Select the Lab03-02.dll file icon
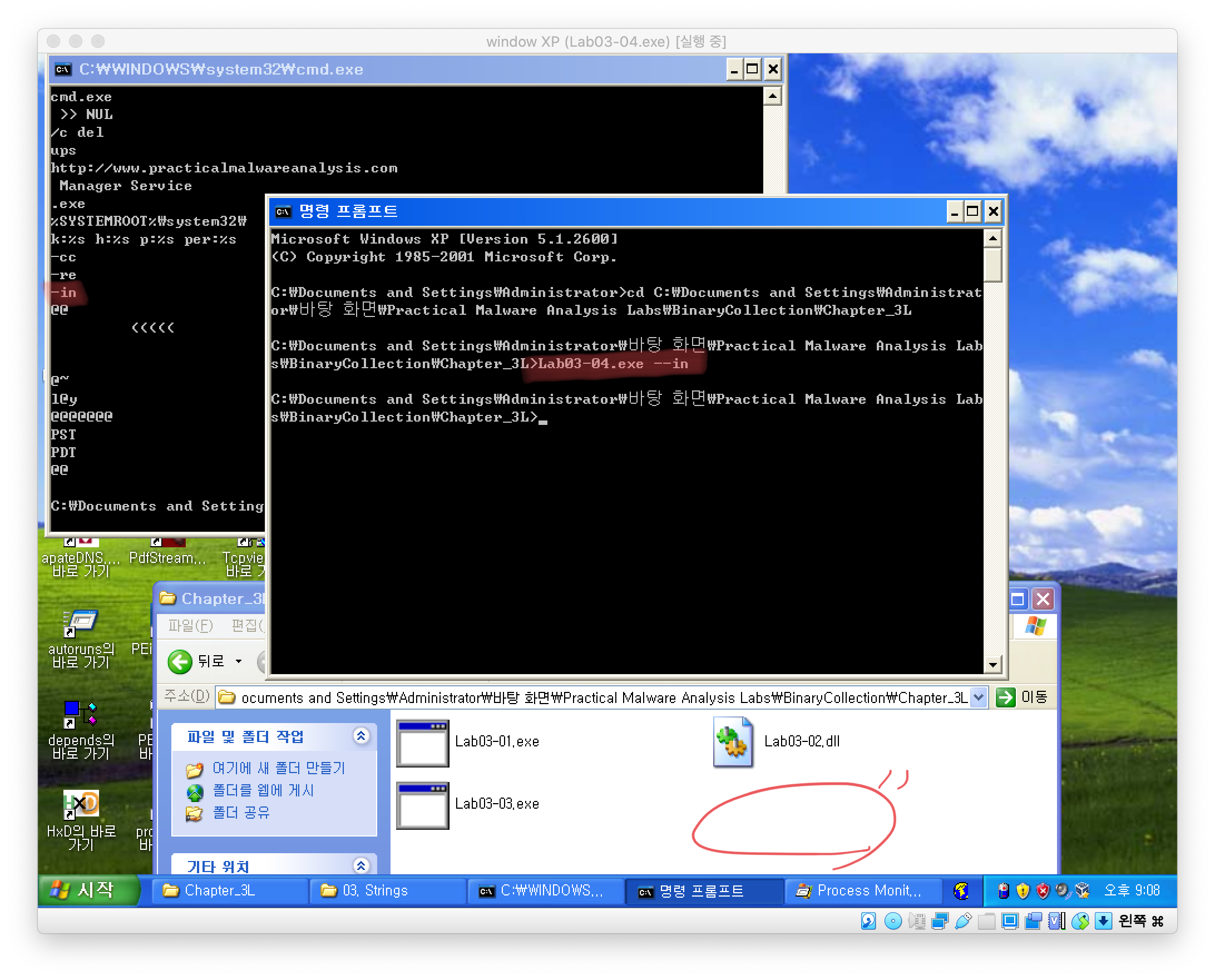 point(733,743)
